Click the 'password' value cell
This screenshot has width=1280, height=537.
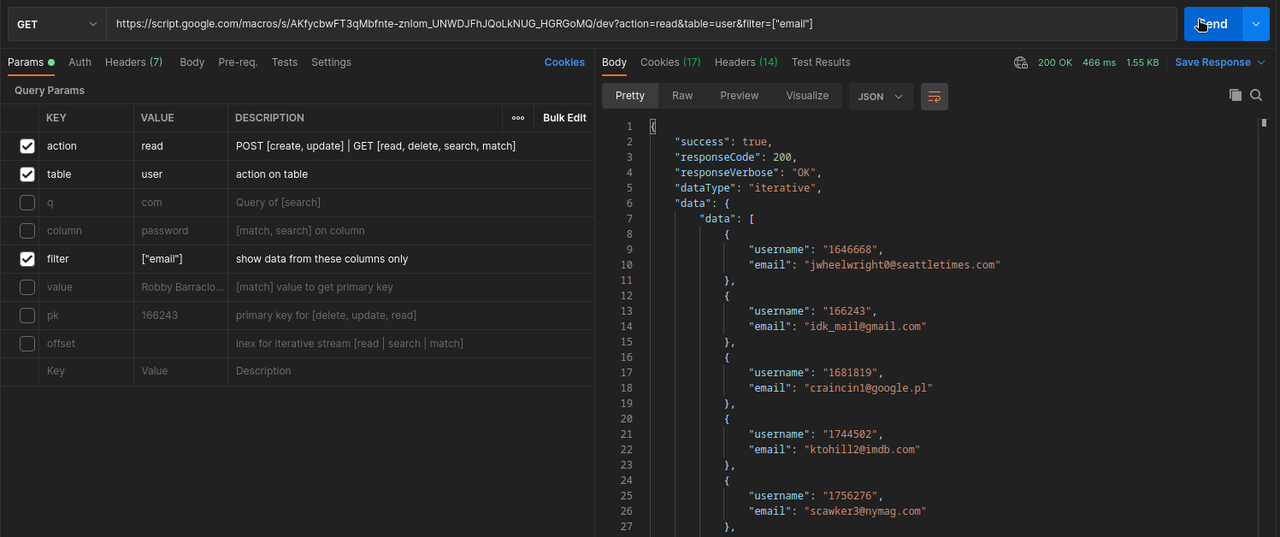[181, 230]
